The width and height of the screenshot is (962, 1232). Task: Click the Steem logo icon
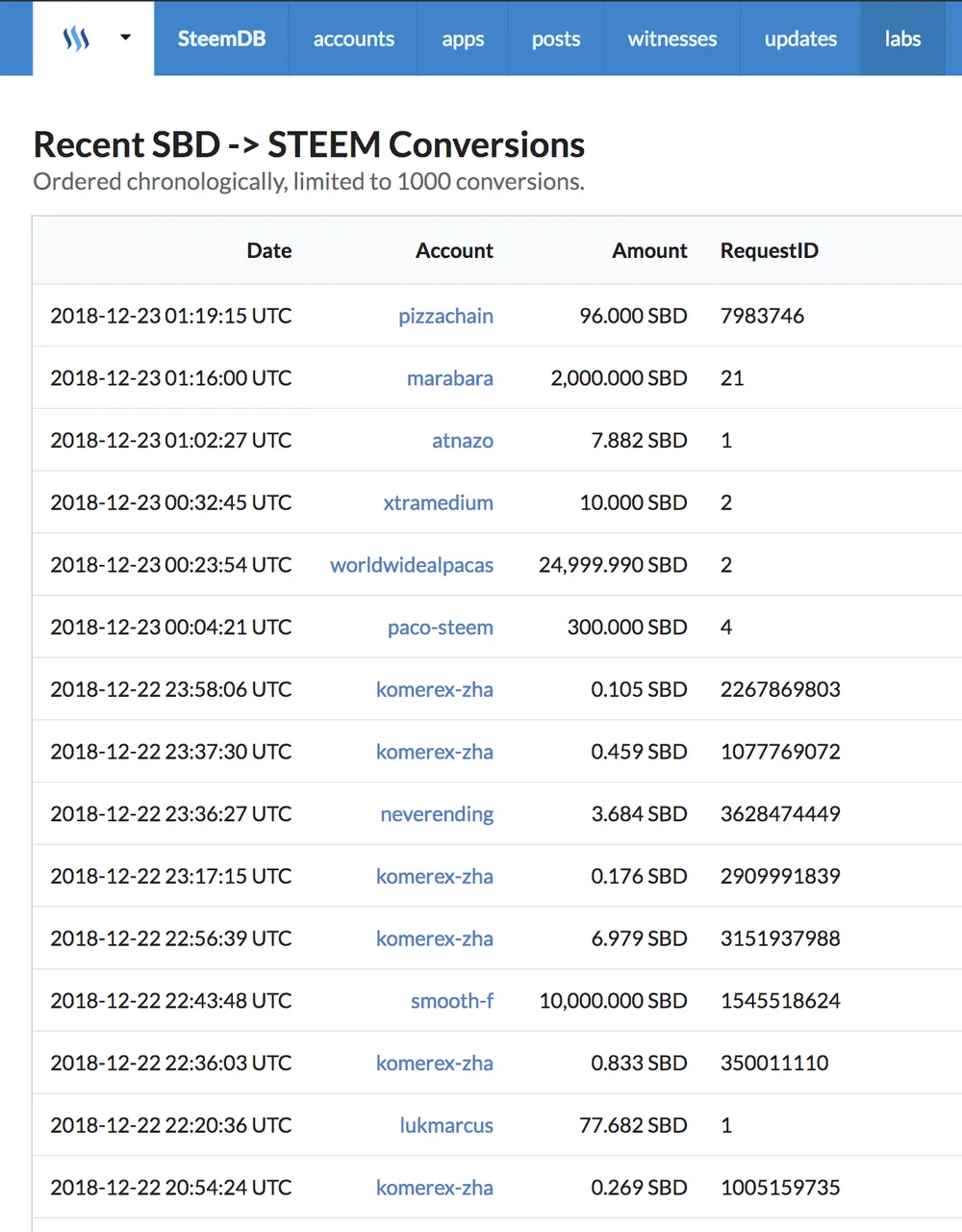pyautogui.click(x=76, y=38)
